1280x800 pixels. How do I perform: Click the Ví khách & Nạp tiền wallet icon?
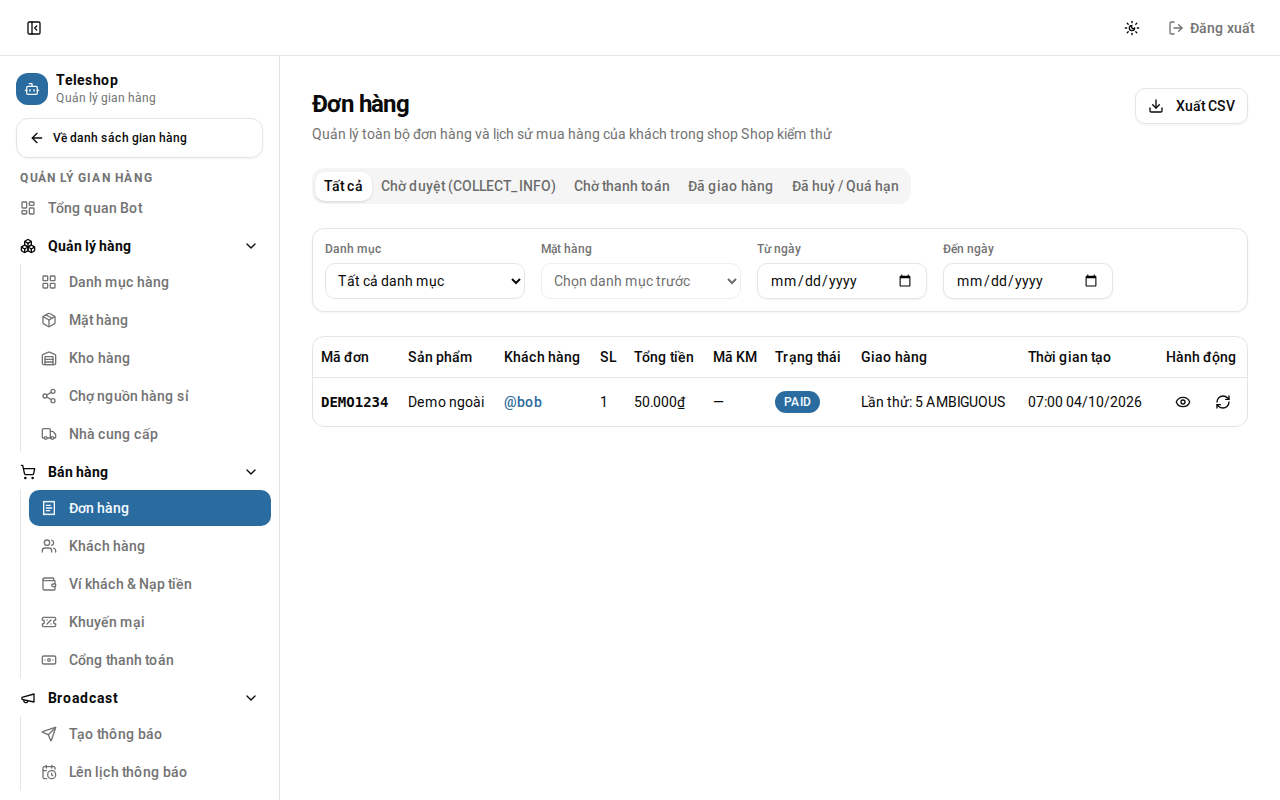click(49, 584)
